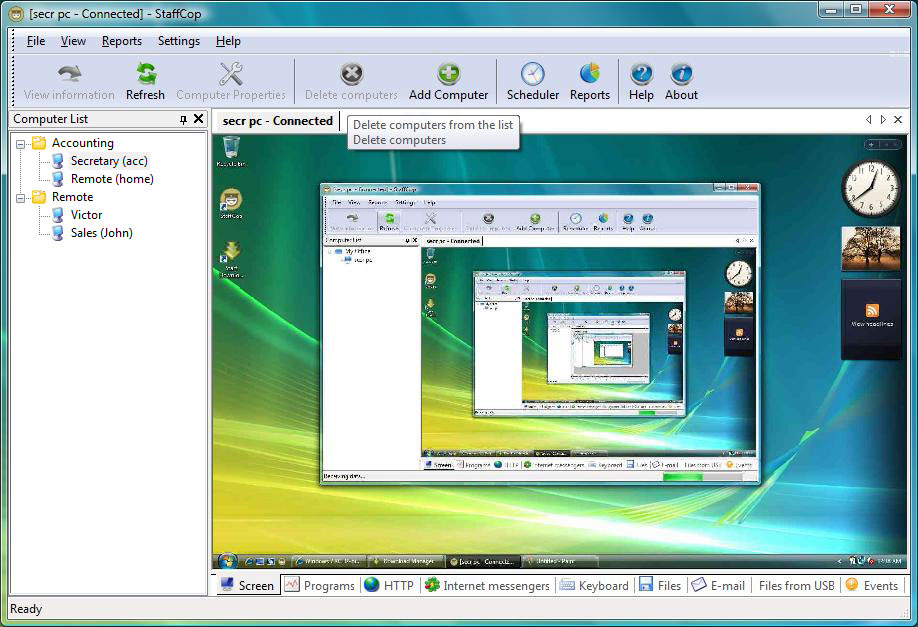
Task: Select Remote (home) computer in tree
Action: coord(111,179)
